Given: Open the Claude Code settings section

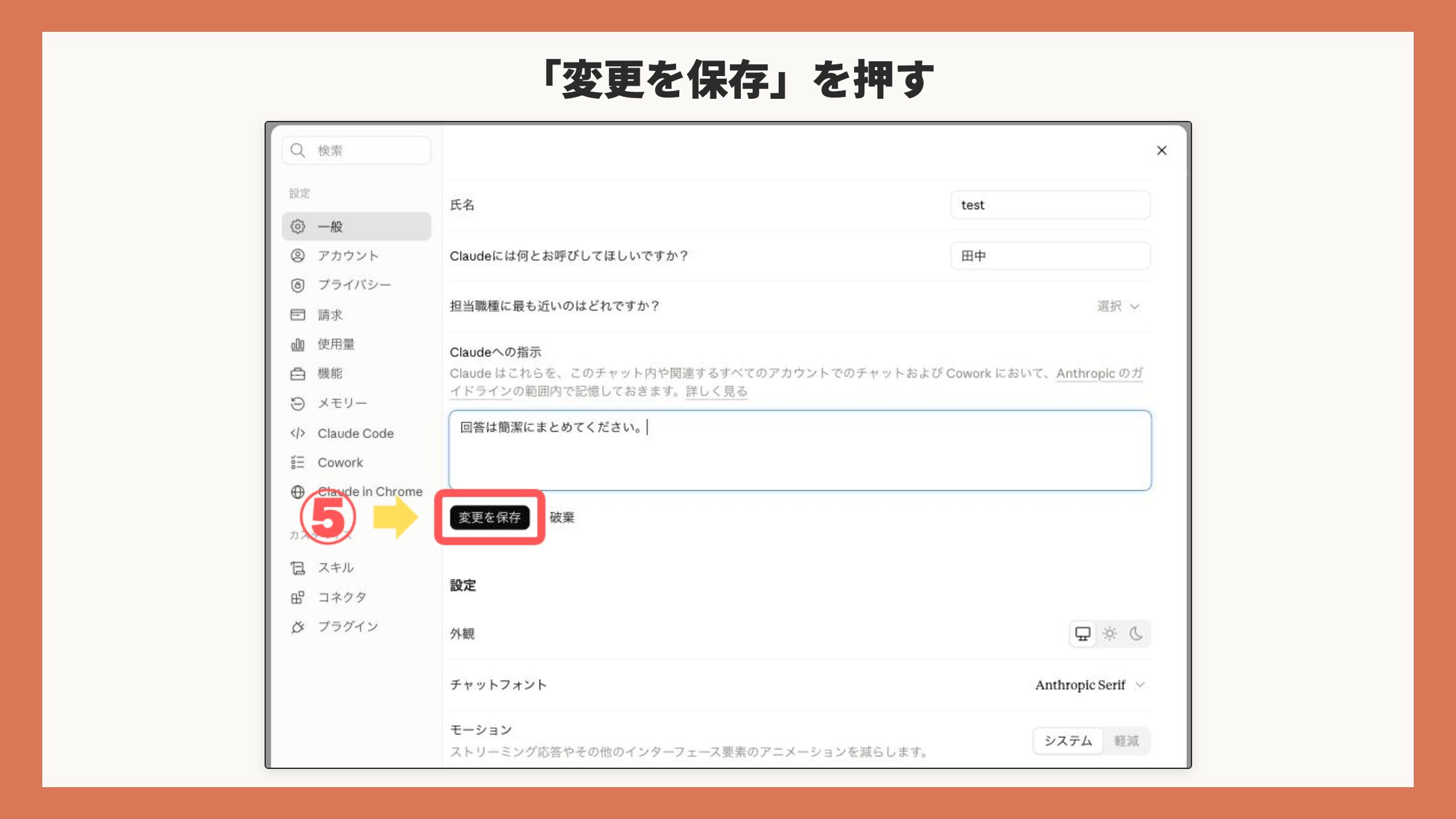Looking at the screenshot, I should (357, 433).
